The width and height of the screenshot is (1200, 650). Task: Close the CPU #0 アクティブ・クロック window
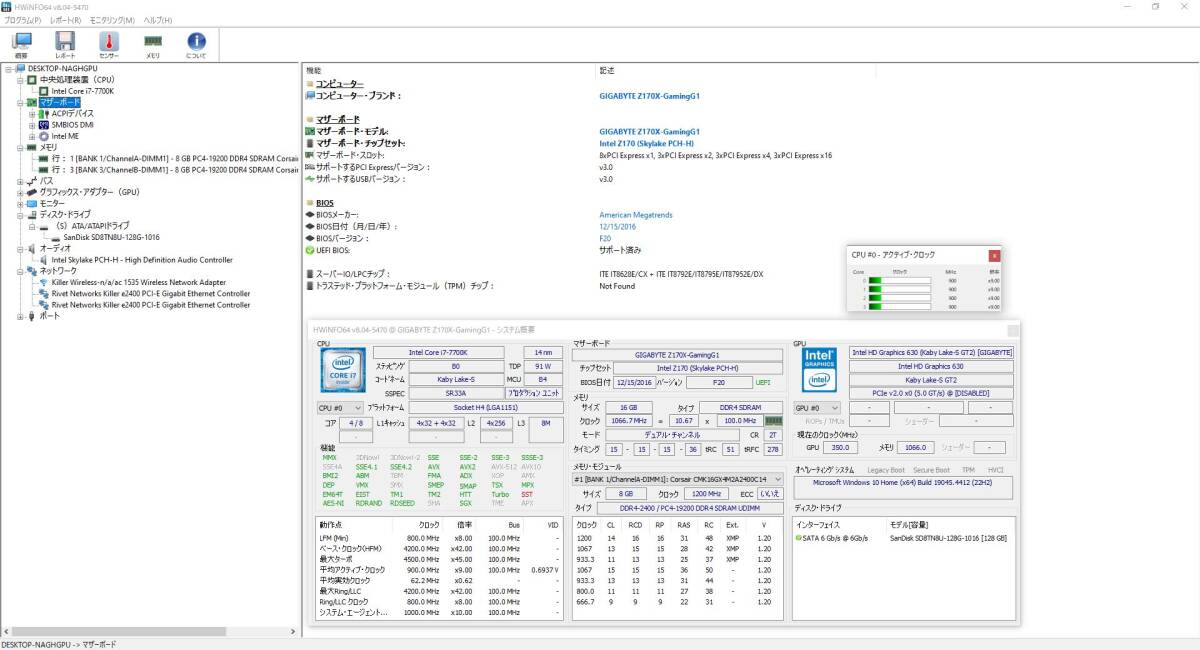[994, 256]
